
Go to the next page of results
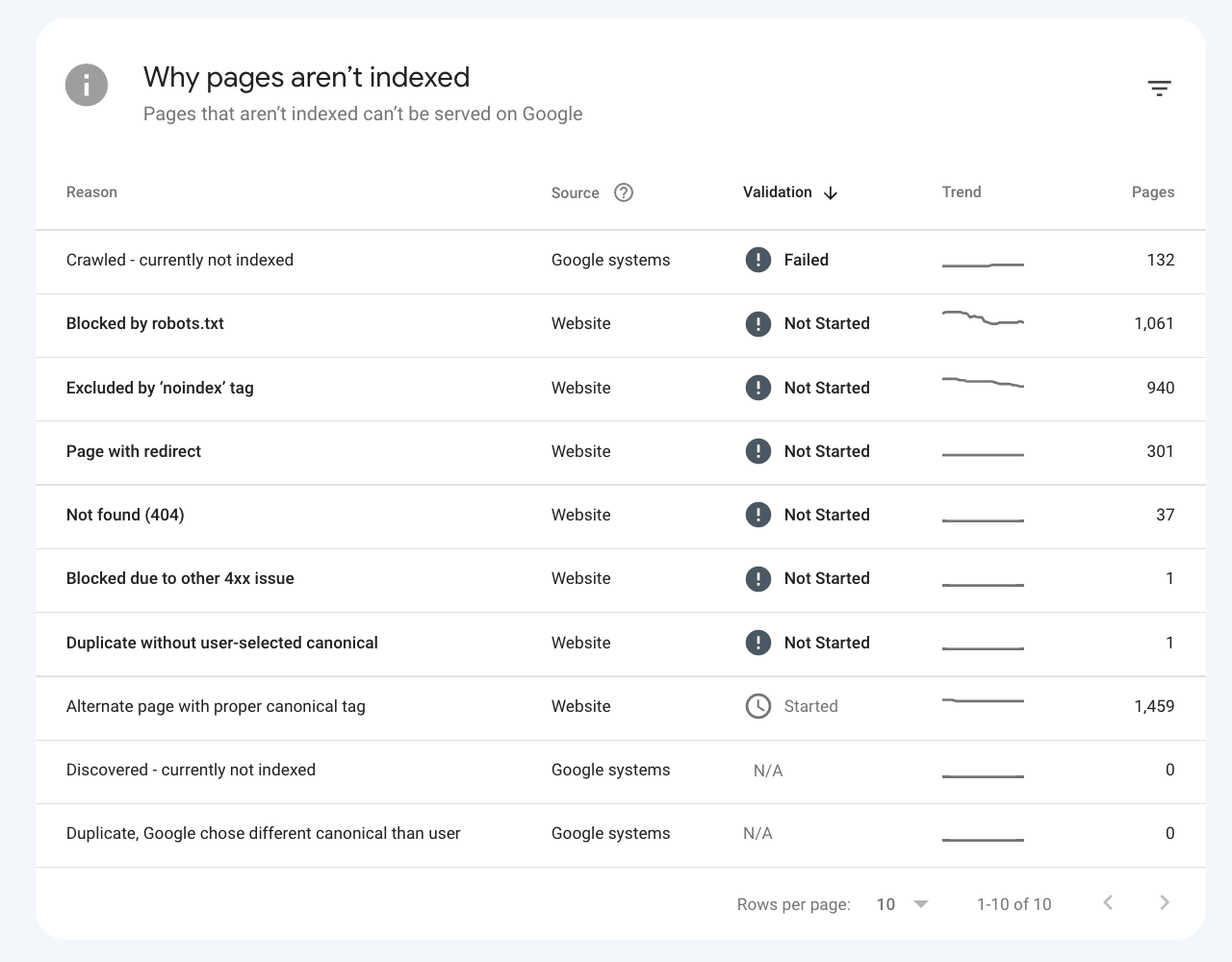click(x=1165, y=902)
